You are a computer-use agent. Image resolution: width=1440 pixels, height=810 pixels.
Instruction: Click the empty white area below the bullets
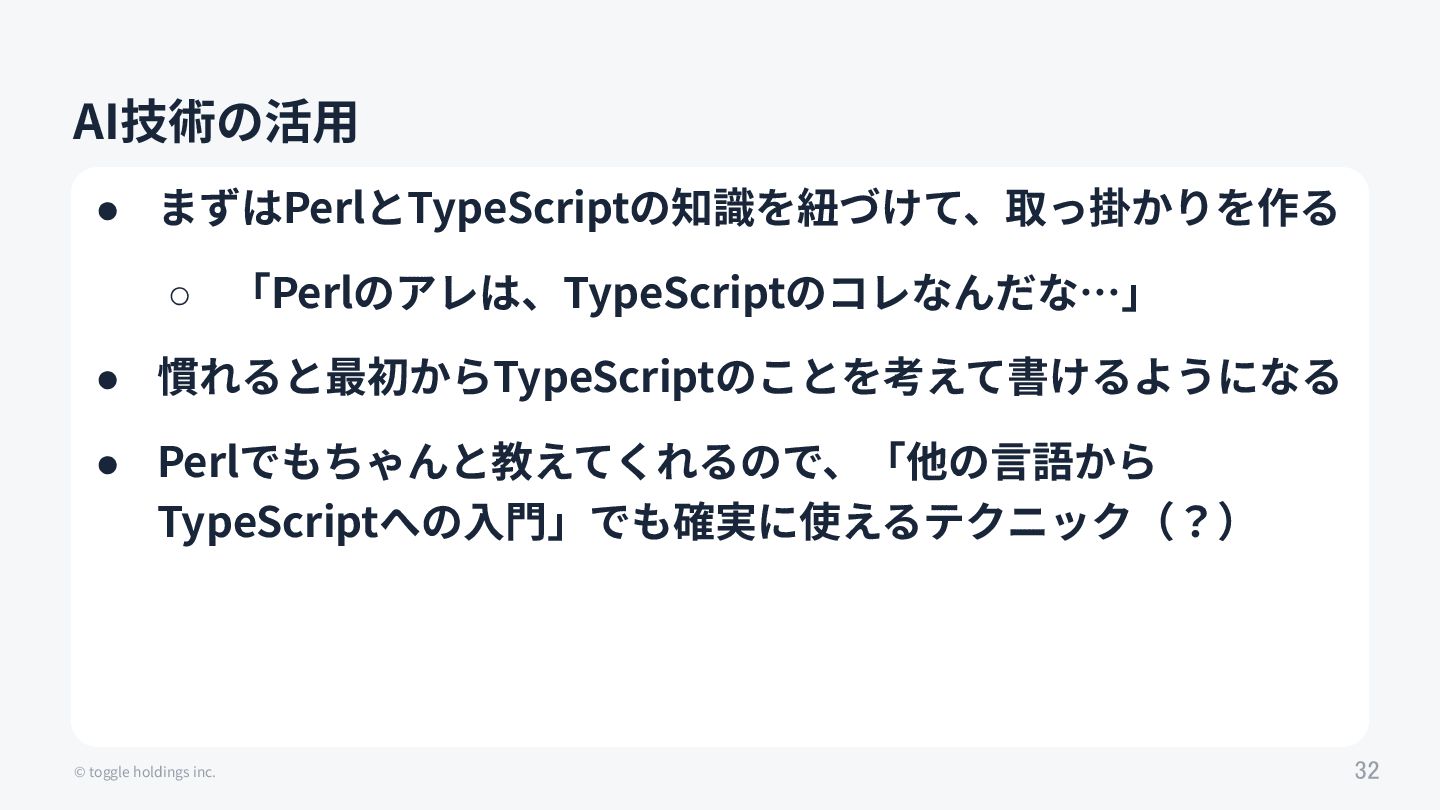click(x=720, y=650)
